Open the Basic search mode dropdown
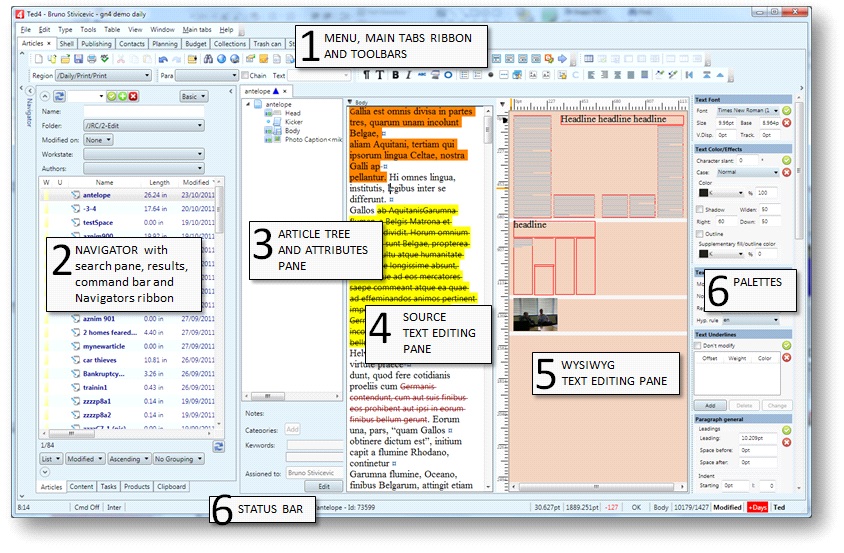844x553 pixels. click(194, 96)
